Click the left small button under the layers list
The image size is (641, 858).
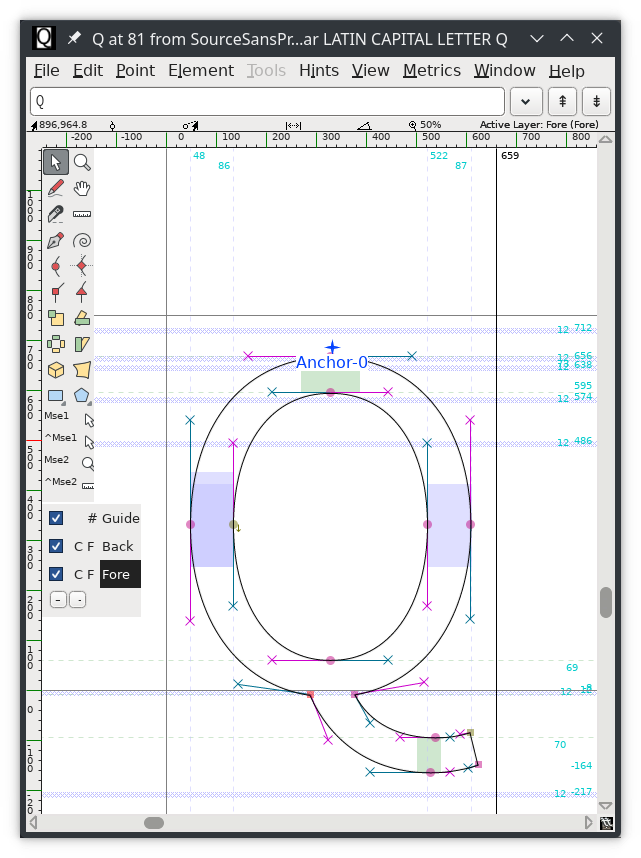point(59,600)
